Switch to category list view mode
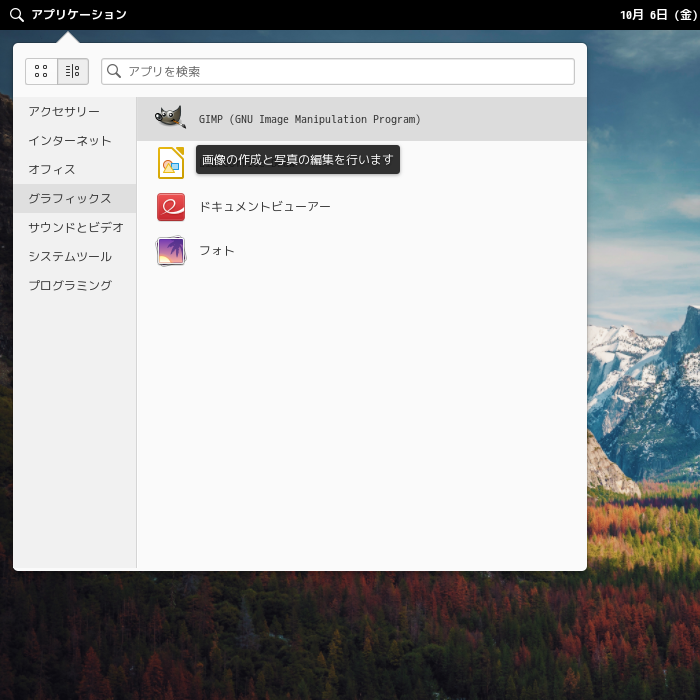Viewport: 700px width, 700px height. click(73, 71)
